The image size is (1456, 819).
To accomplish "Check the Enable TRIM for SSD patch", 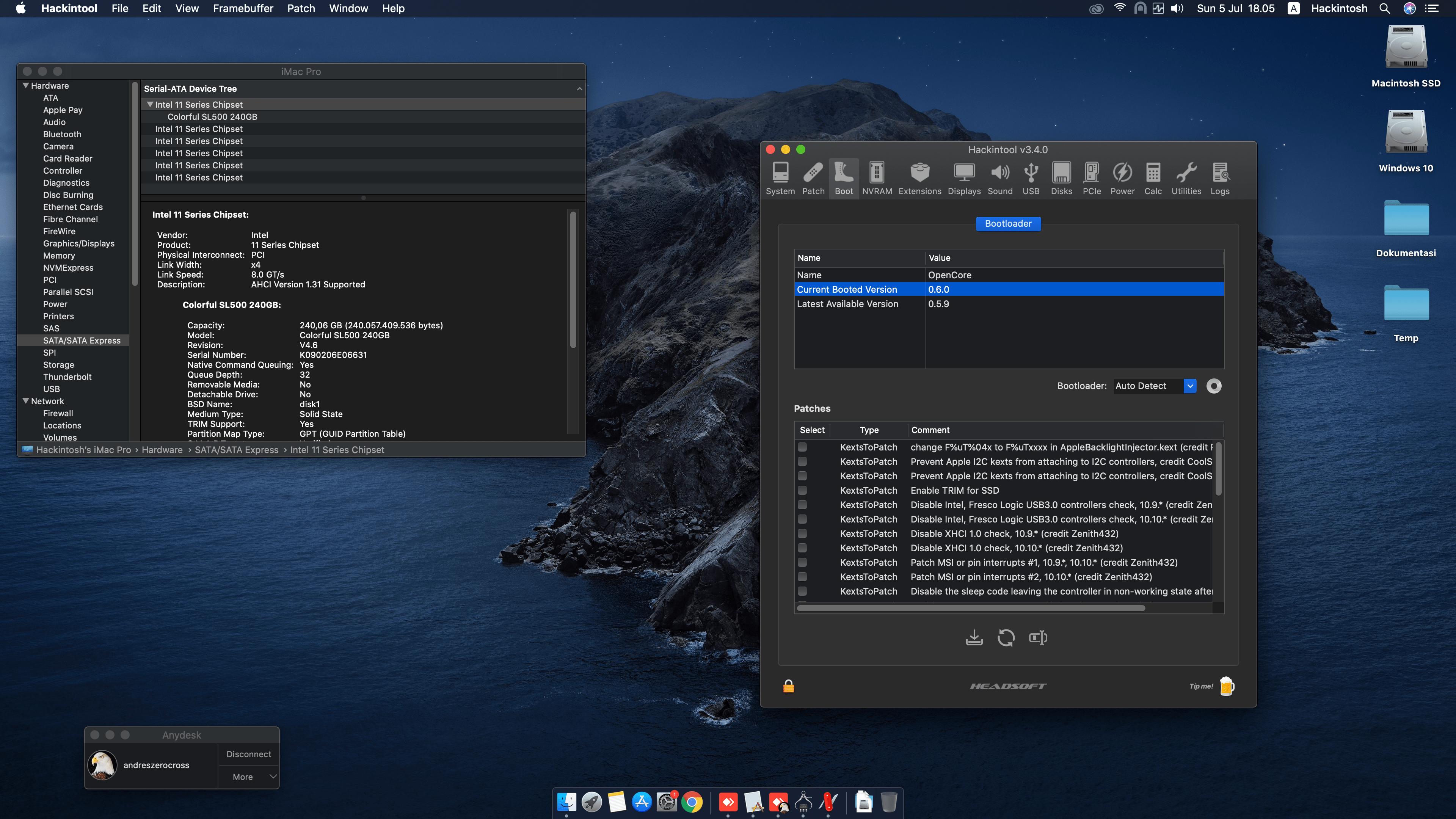I will (x=802, y=490).
